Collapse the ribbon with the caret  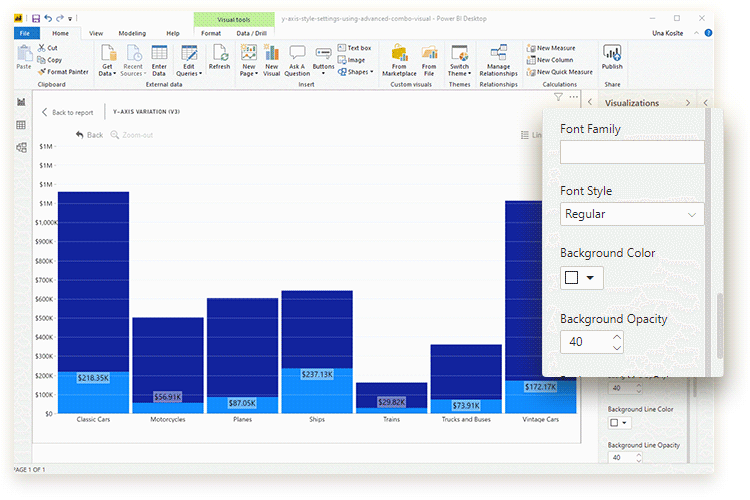coord(696,33)
